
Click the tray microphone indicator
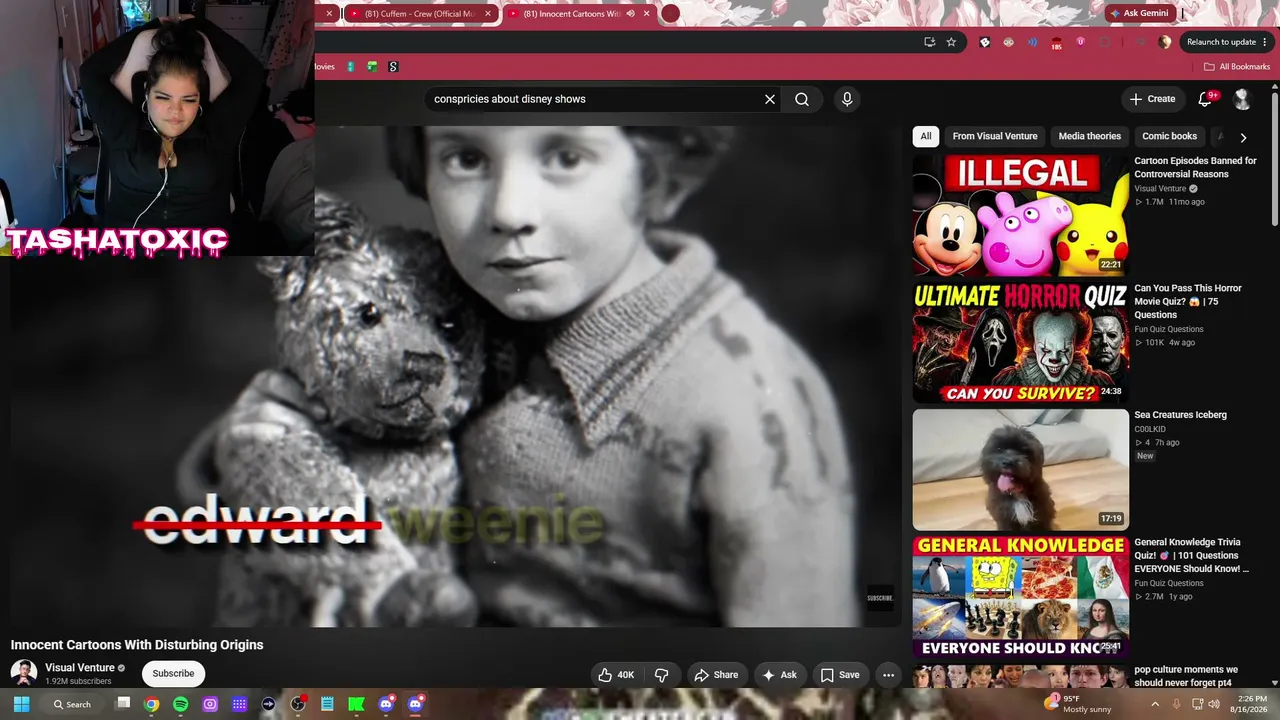[x=1176, y=704]
